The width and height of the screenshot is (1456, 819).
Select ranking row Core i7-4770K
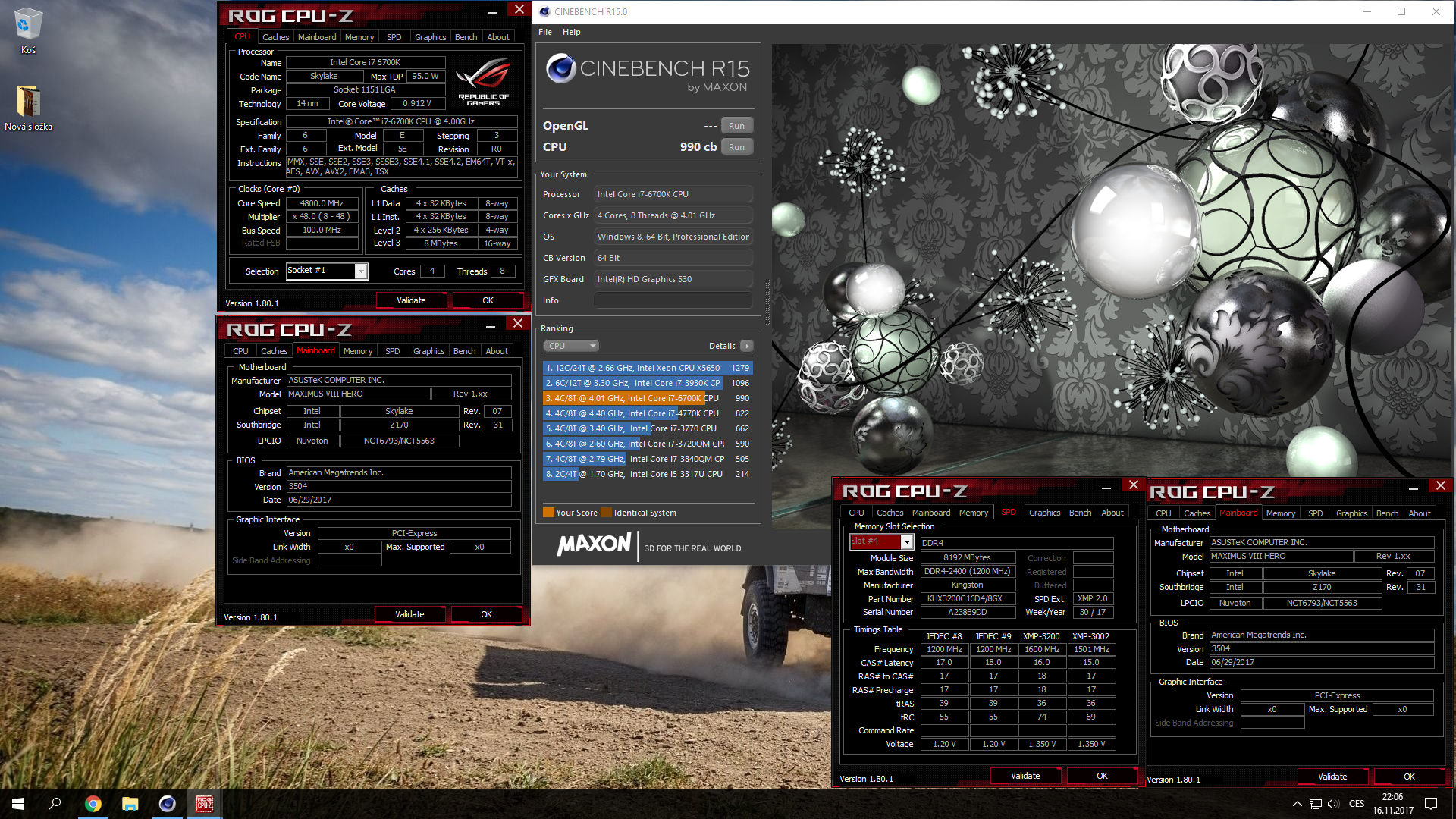coord(647,413)
